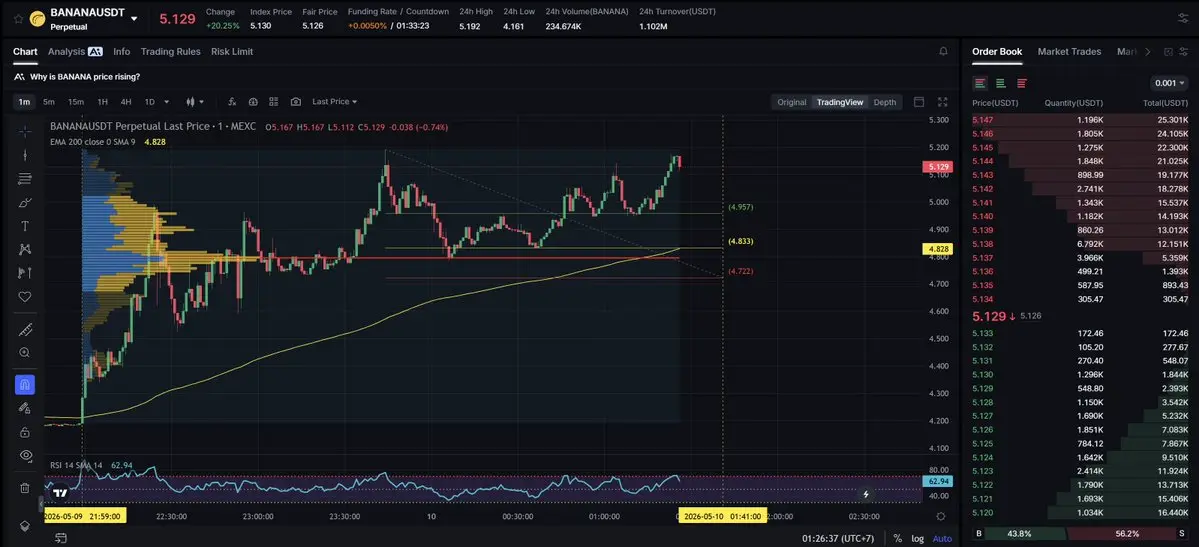Select the 1H timeframe
Screen dimensions: 1199x547
point(102,102)
